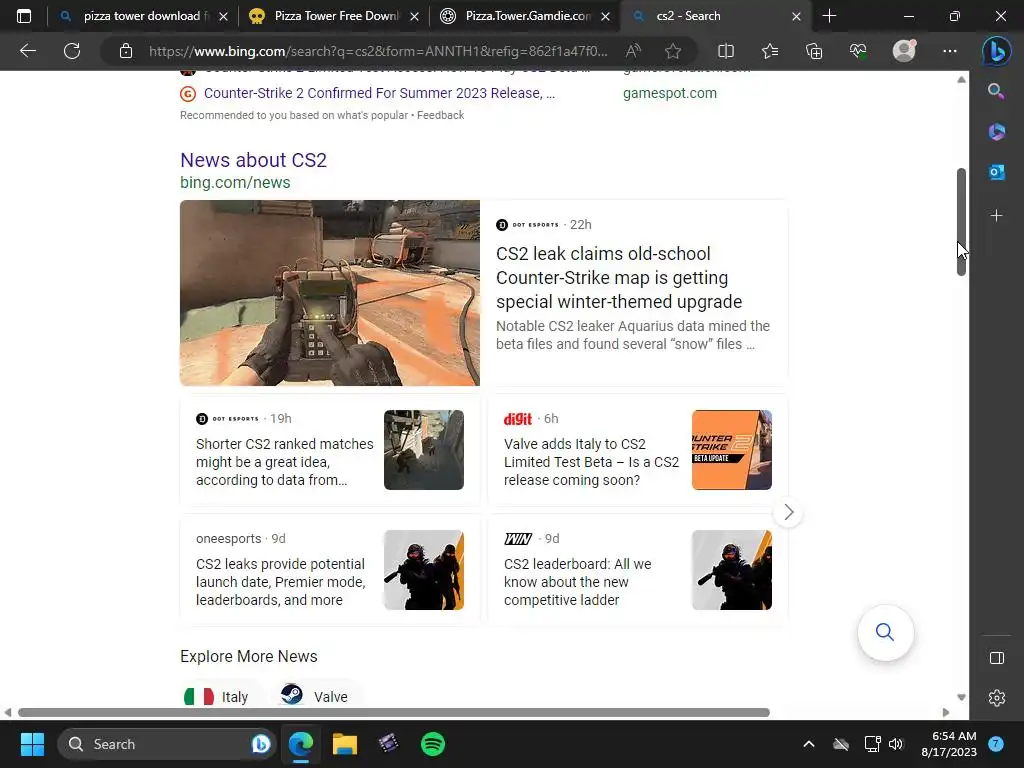Click the floating search magnifier button

885,632
